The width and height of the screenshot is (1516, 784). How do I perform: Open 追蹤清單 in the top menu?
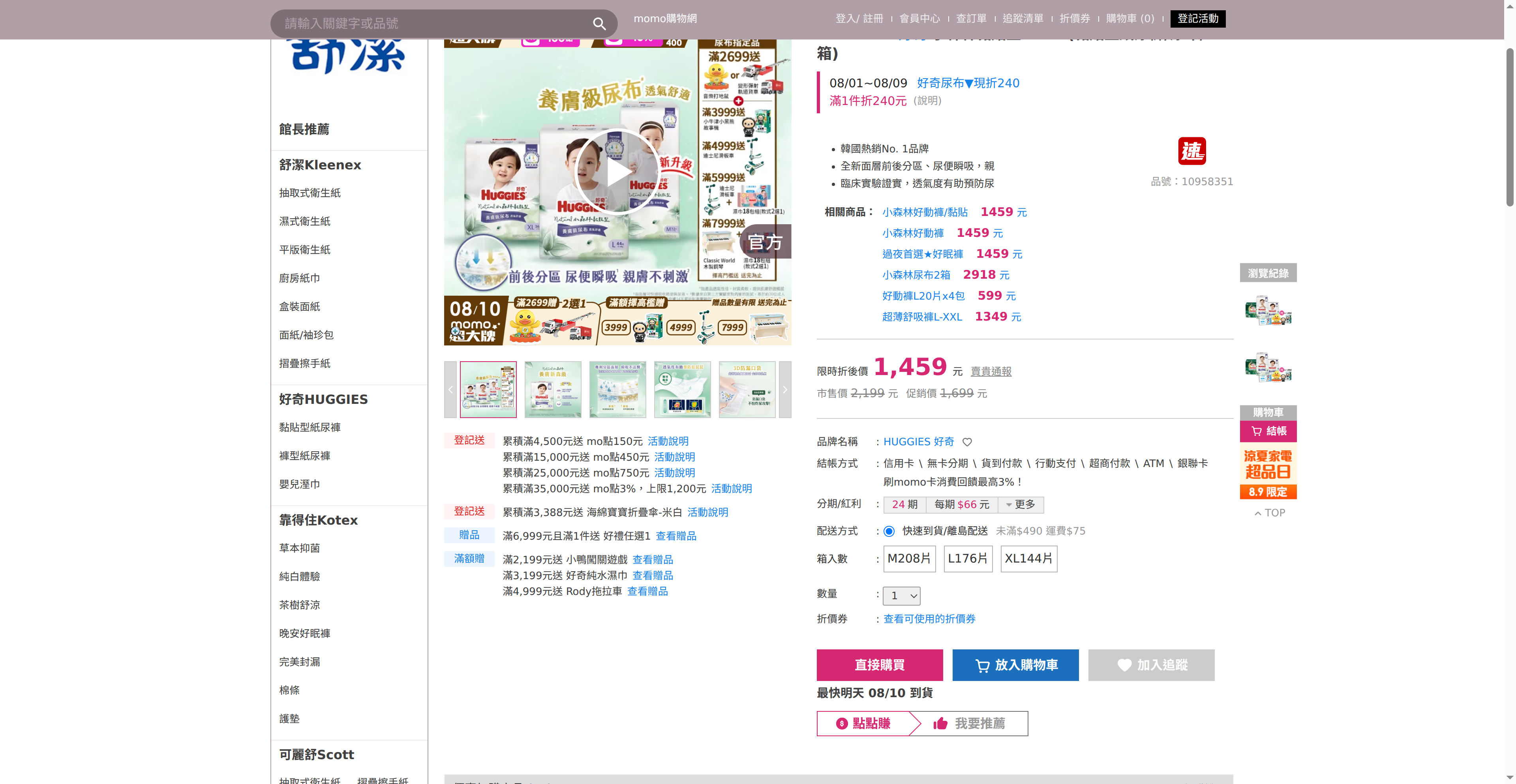tap(1023, 19)
